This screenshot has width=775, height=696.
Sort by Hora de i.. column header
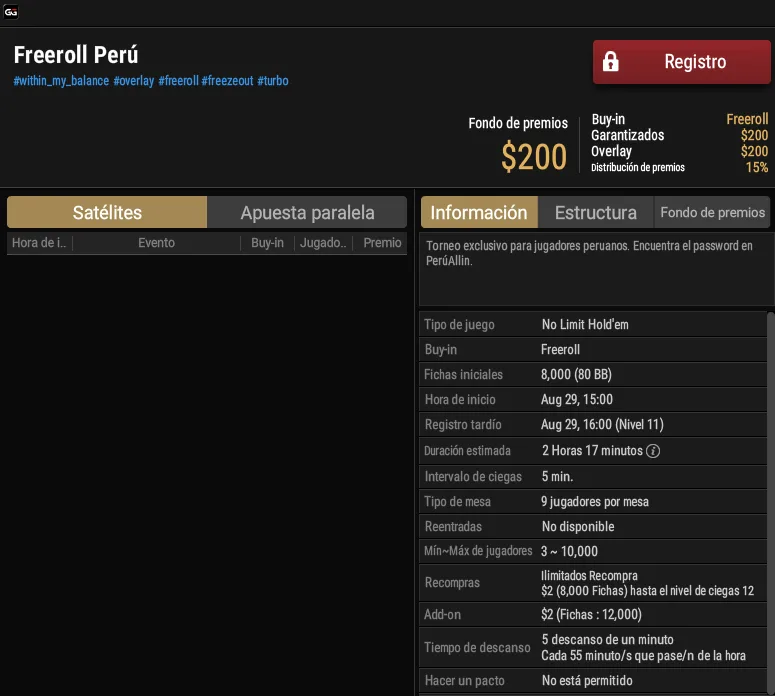(x=40, y=243)
